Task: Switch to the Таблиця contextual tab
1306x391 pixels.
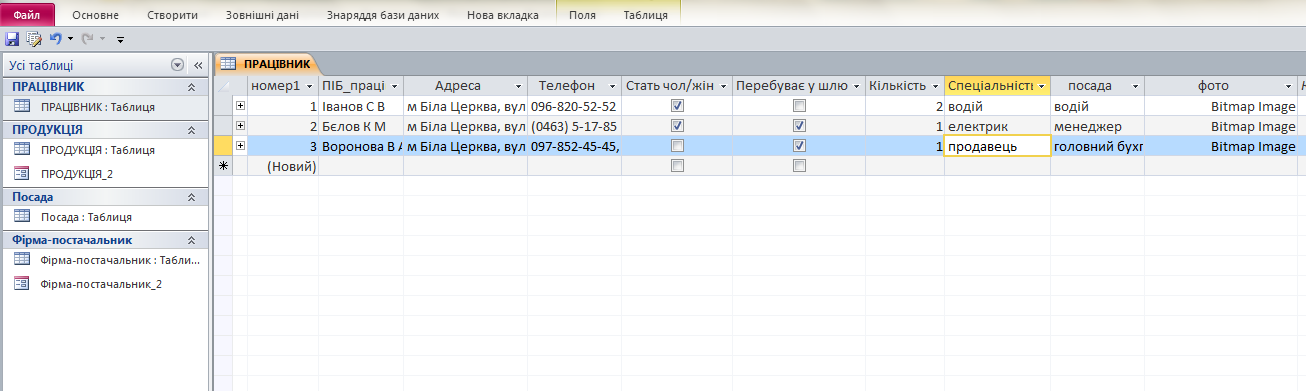Action: 645,16
